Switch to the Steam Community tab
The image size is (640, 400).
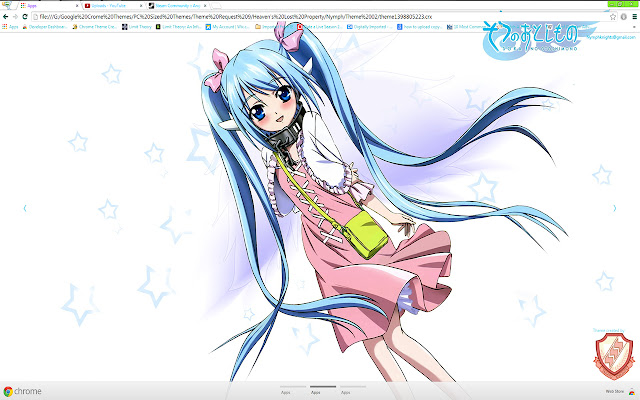click(177, 6)
